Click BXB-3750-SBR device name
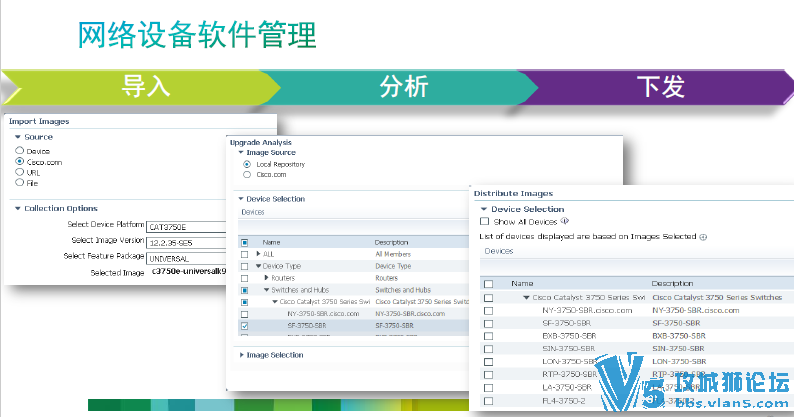This screenshot has height=417, width=794. 569,336
